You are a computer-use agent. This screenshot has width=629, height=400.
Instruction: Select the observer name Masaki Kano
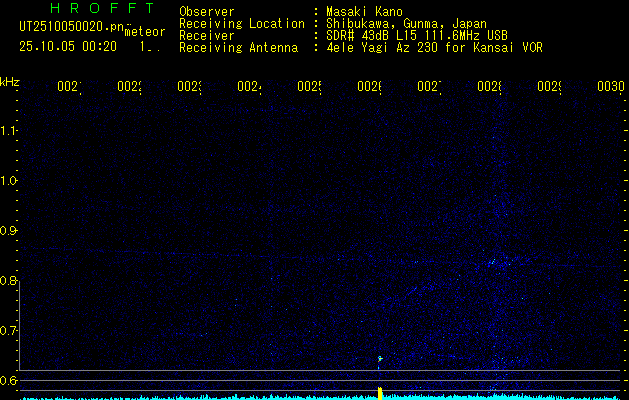tap(364, 12)
